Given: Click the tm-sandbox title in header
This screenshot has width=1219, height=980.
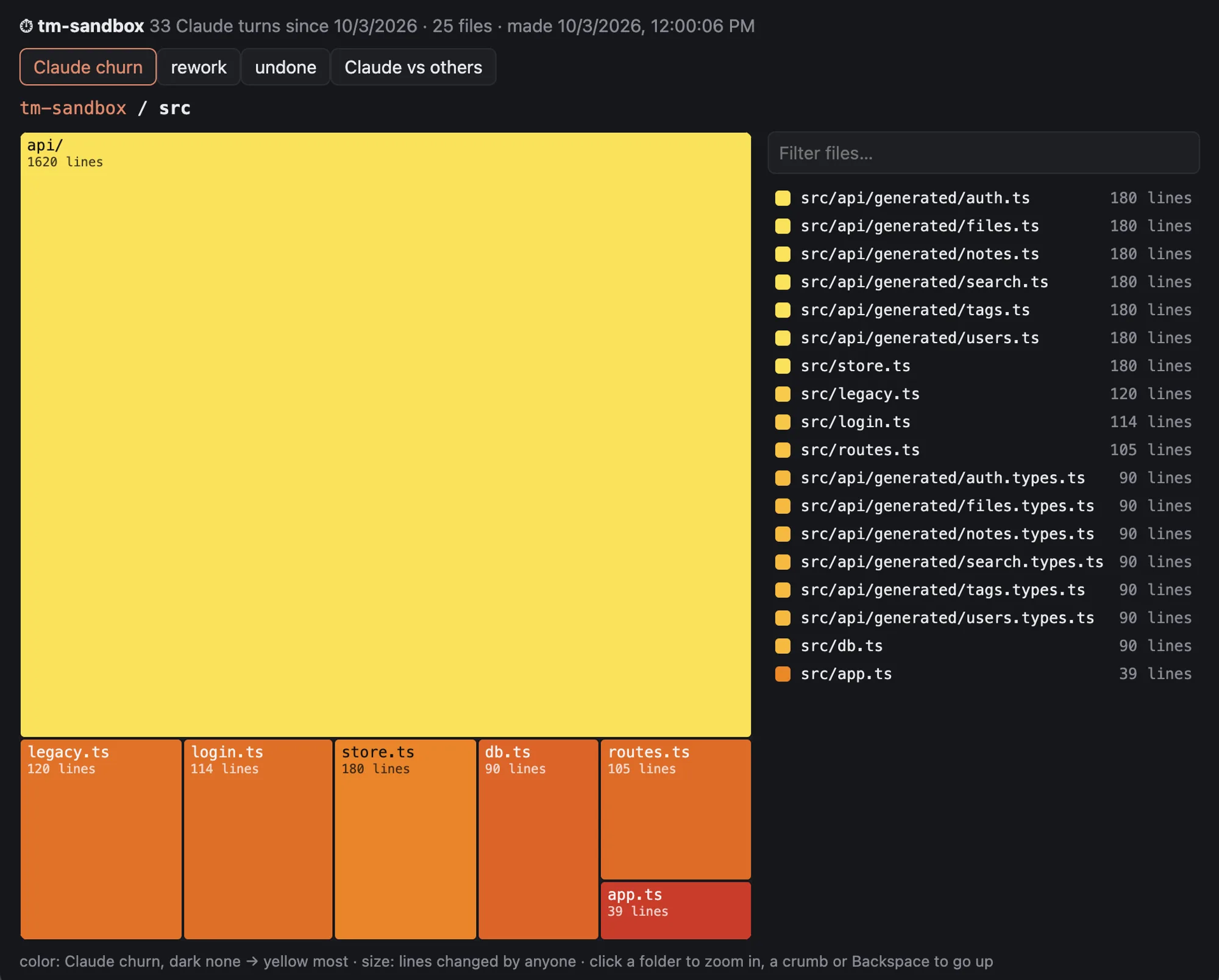Looking at the screenshot, I should pos(91,26).
